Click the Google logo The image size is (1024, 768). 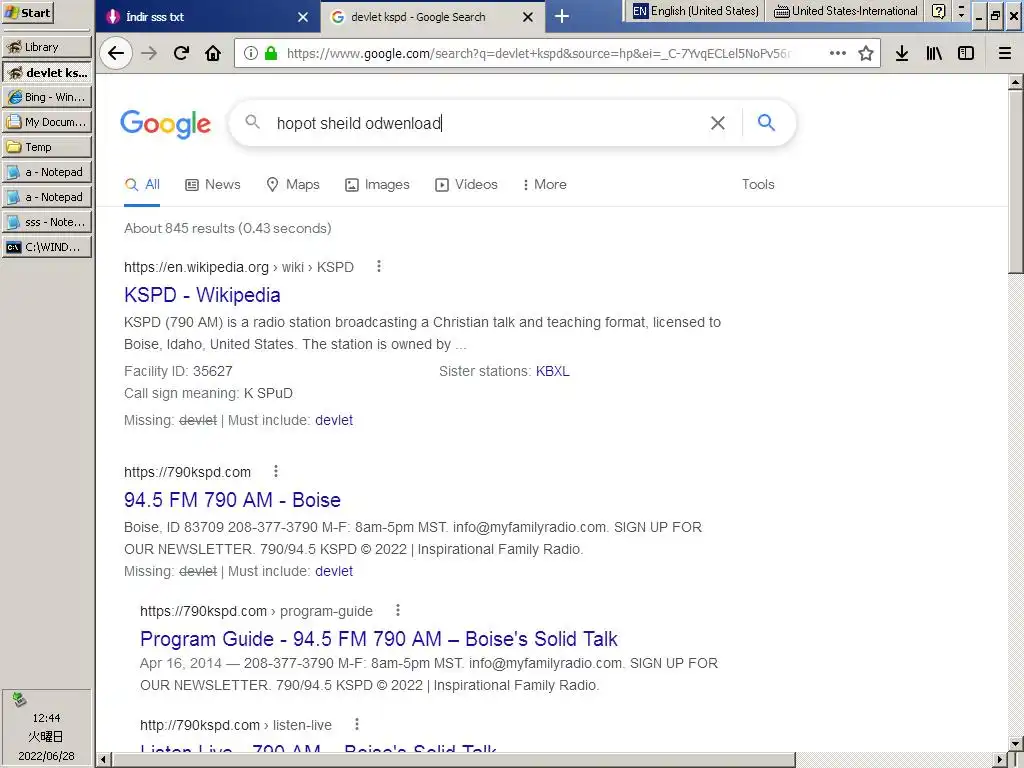165,124
